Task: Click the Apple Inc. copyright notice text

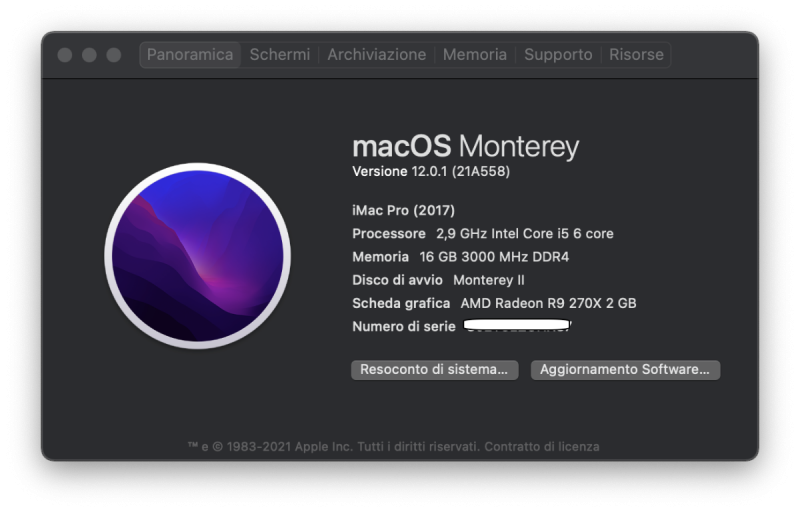Action: [x=333, y=447]
